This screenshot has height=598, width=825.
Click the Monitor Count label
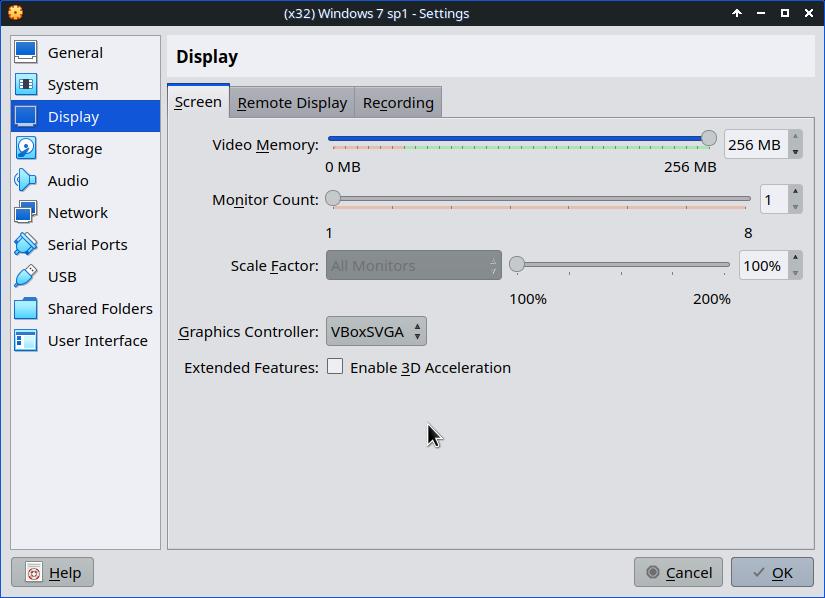[x=265, y=200]
